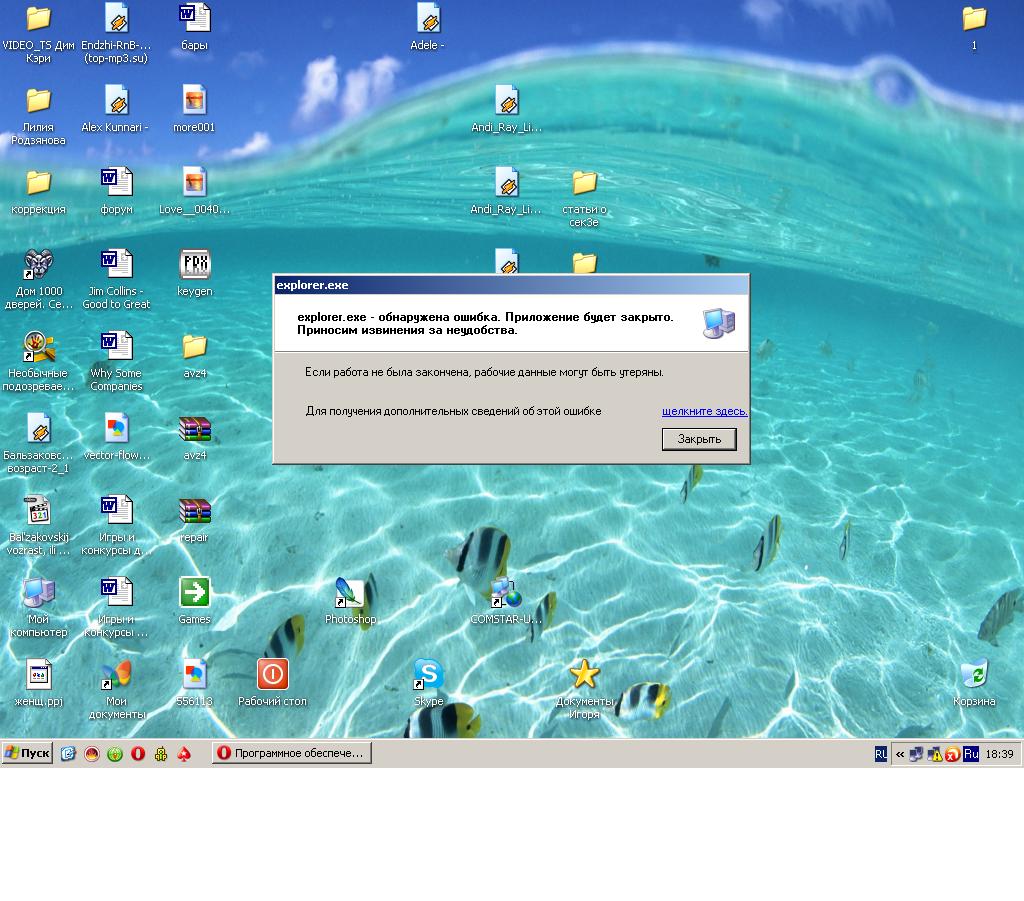This screenshot has width=1024, height=901.
Task: Select the COMSTAR connection shortcut
Action: point(506,593)
